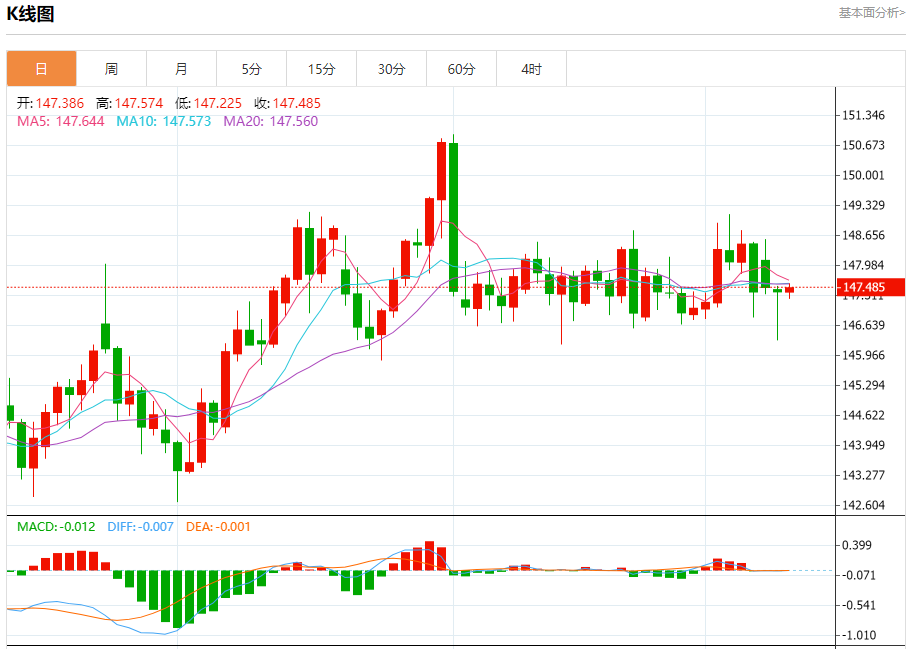Image resolution: width=912 pixels, height=649 pixels.
Task: Click the DEA: -0.001 indicator label
Action: coord(218,527)
